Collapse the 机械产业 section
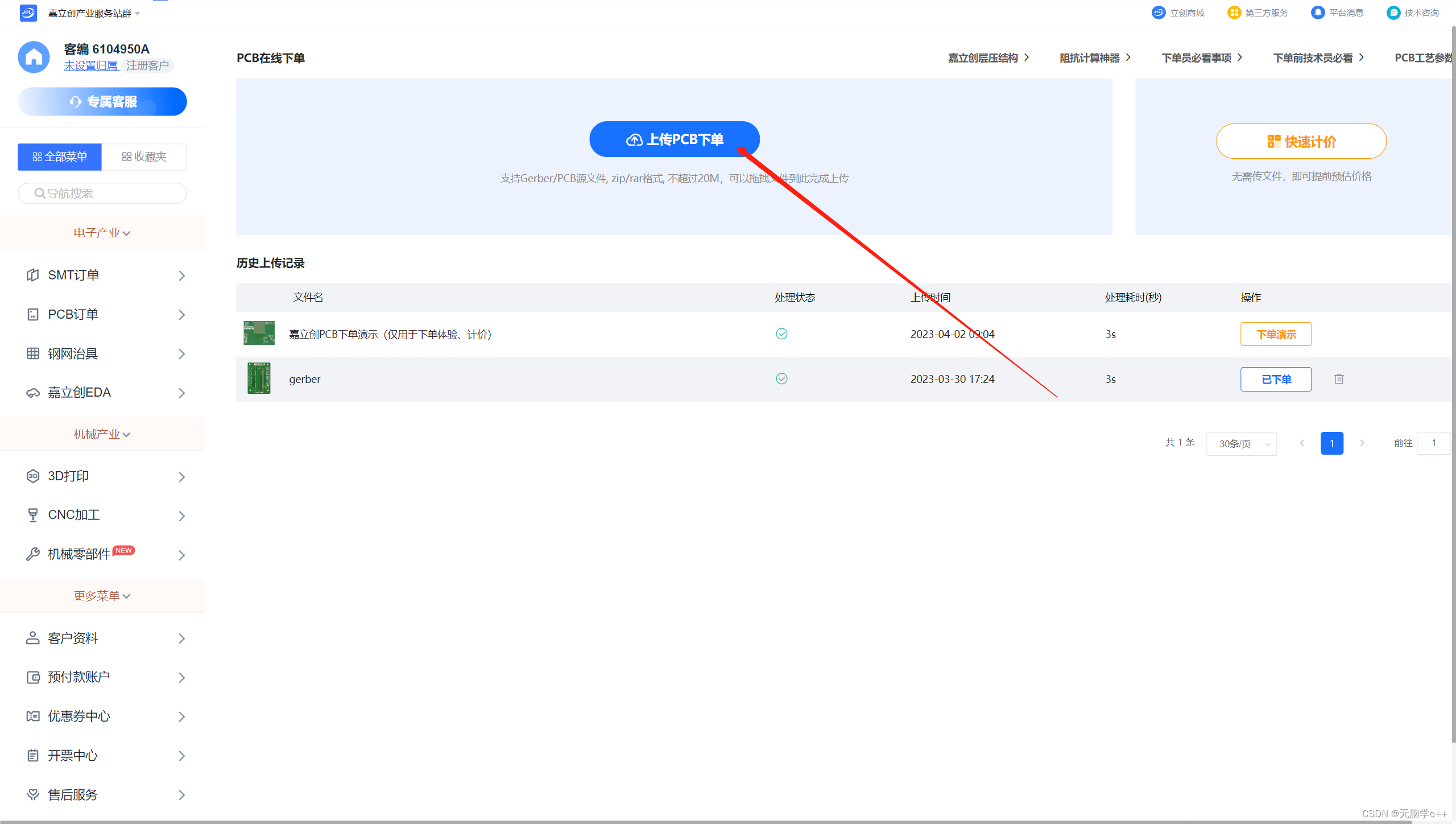Viewport: 1456px width, 824px height. (102, 434)
